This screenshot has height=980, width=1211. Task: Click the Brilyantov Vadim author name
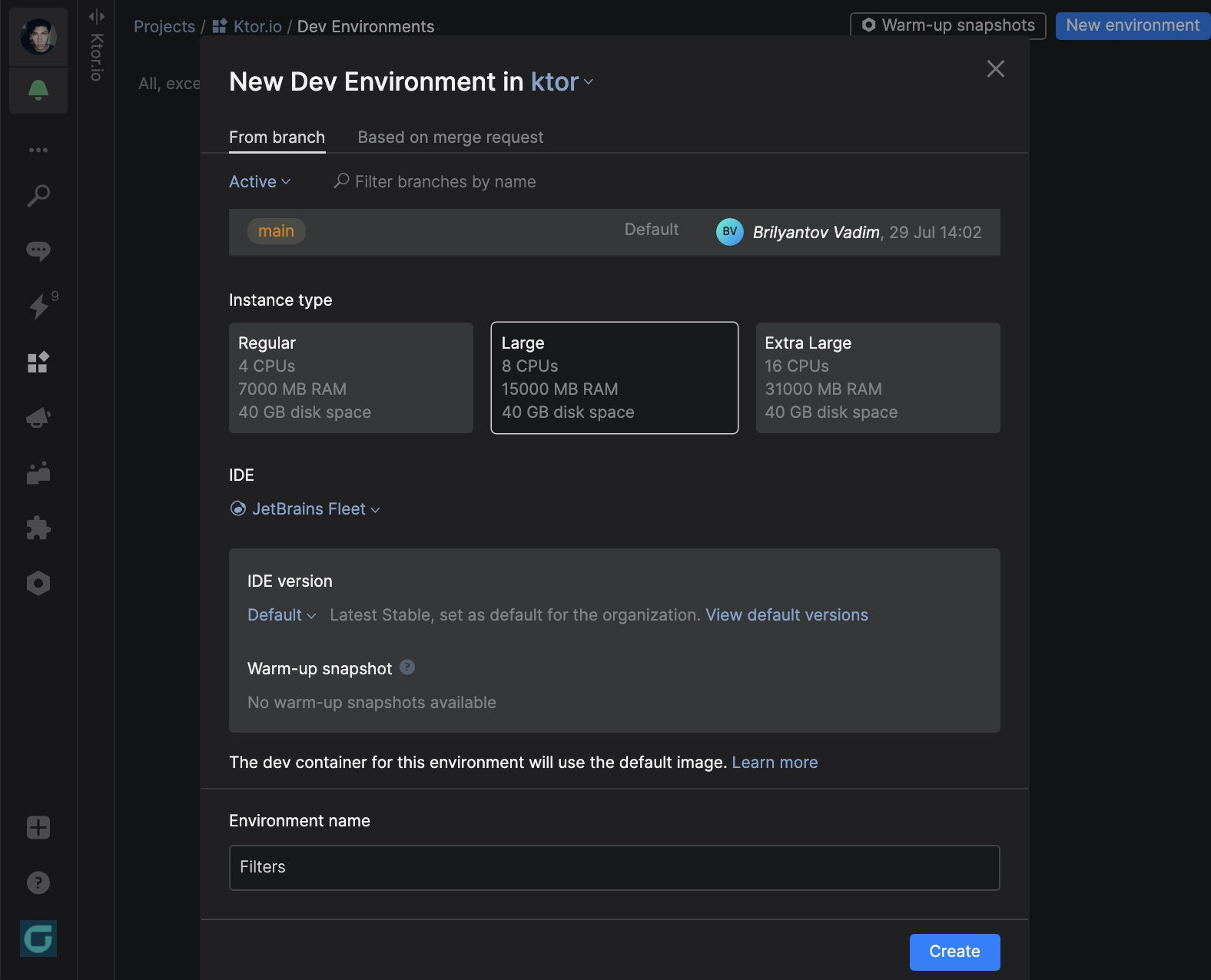(x=816, y=233)
